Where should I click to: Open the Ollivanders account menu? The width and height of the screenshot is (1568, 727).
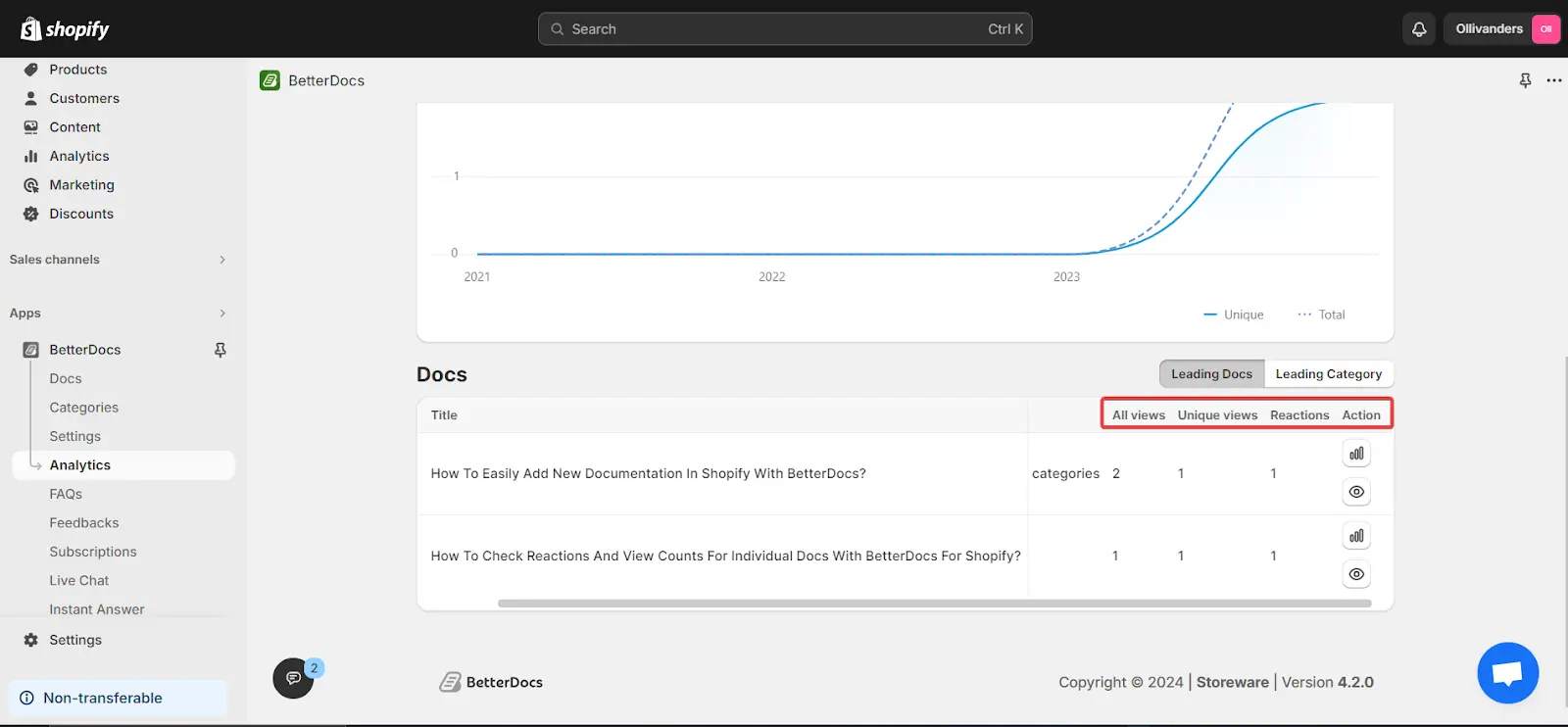[1502, 29]
